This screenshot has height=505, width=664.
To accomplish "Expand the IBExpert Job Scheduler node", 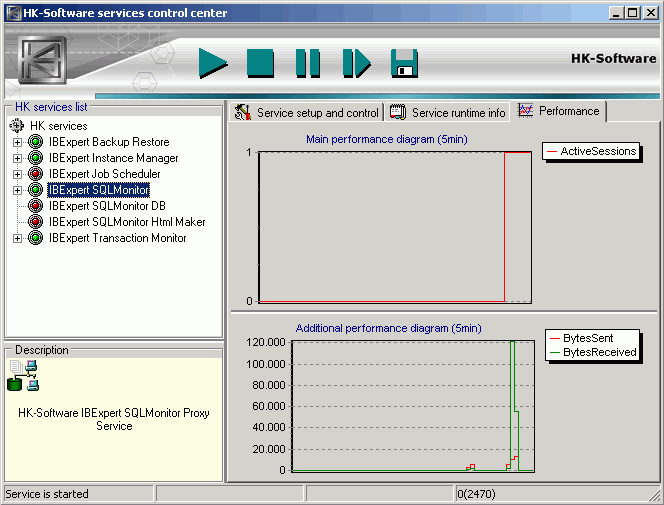I will coord(17,174).
